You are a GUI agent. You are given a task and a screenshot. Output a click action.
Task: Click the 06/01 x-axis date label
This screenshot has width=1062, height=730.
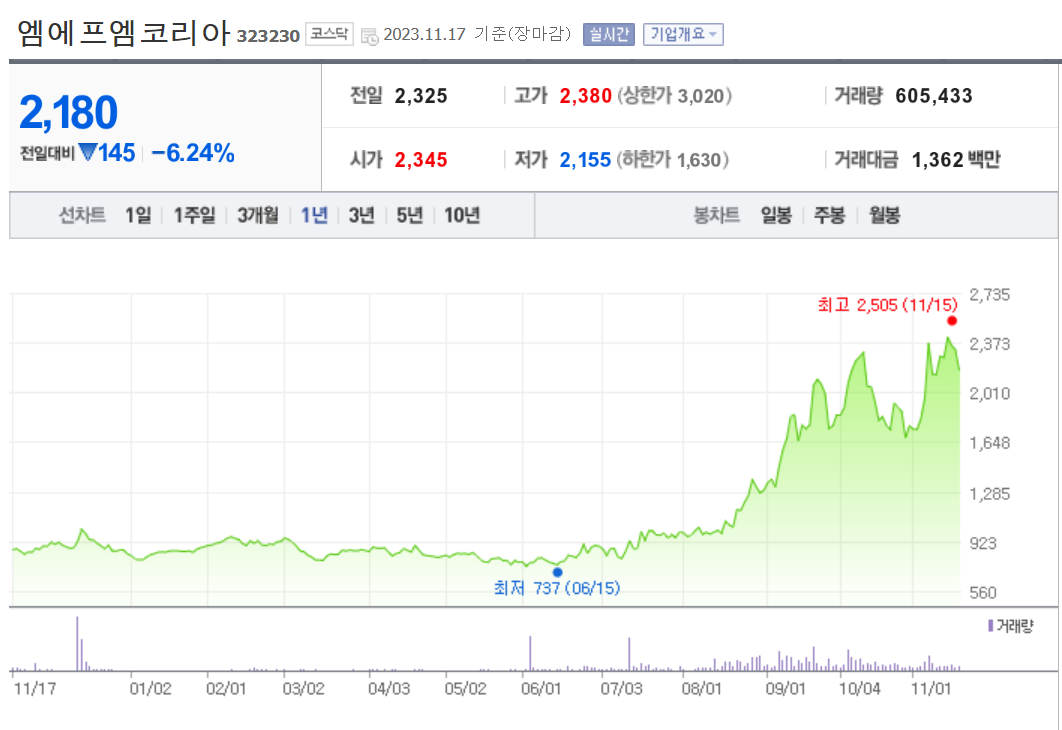click(540, 689)
